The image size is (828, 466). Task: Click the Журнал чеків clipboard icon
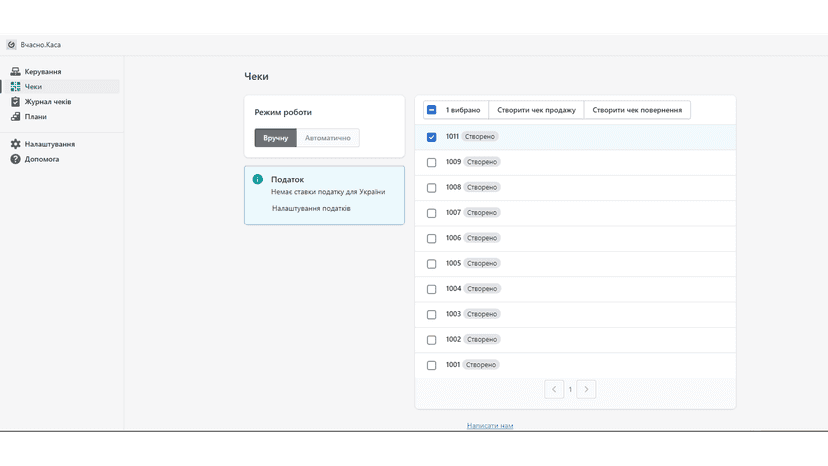15,101
